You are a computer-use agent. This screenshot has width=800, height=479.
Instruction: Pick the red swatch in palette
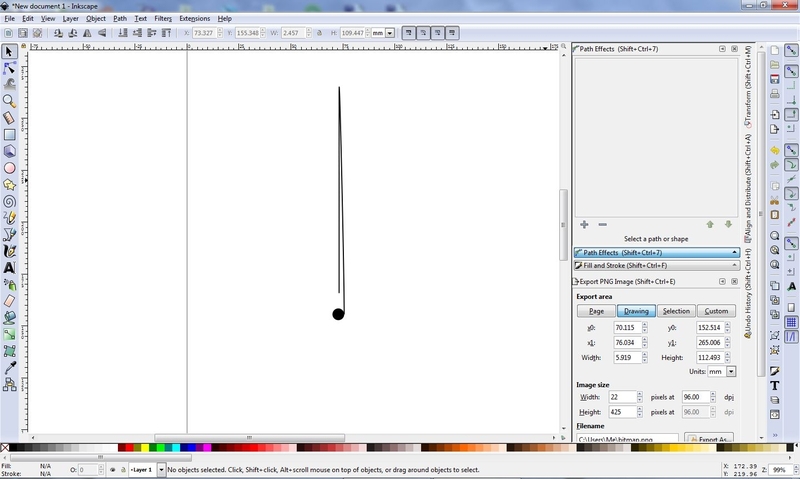124,448
